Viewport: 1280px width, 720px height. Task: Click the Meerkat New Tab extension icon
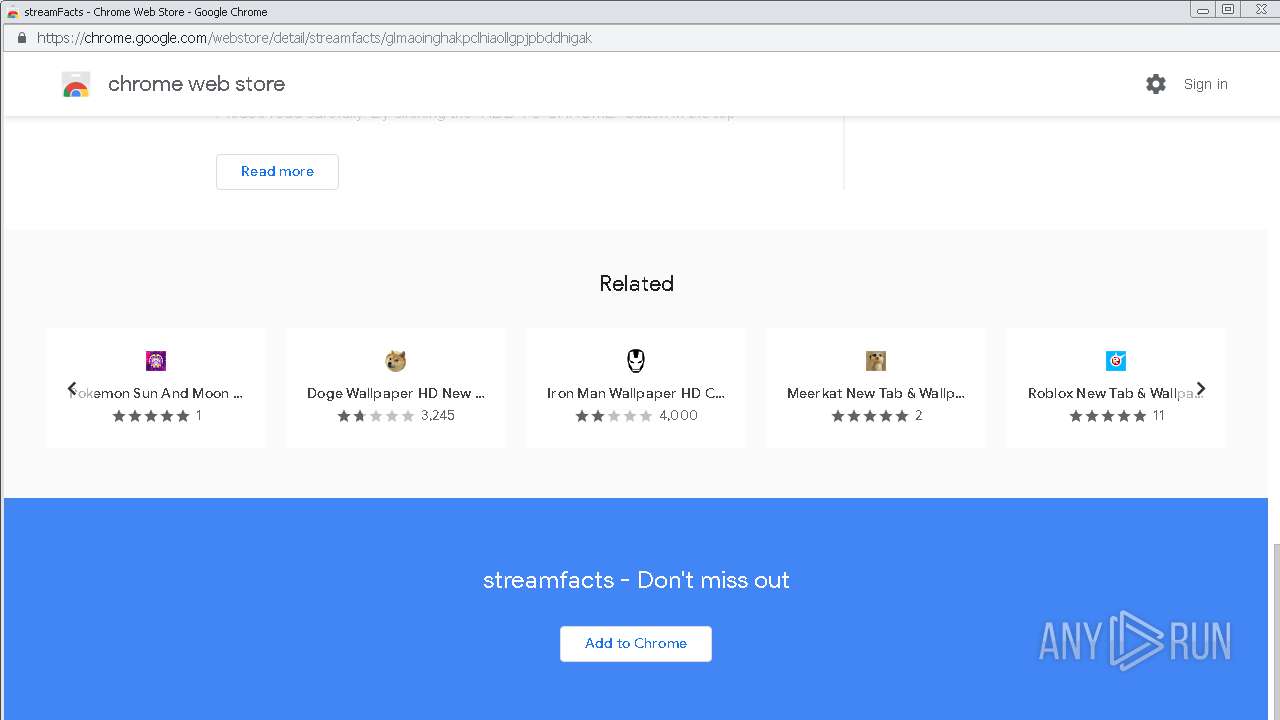(876, 361)
